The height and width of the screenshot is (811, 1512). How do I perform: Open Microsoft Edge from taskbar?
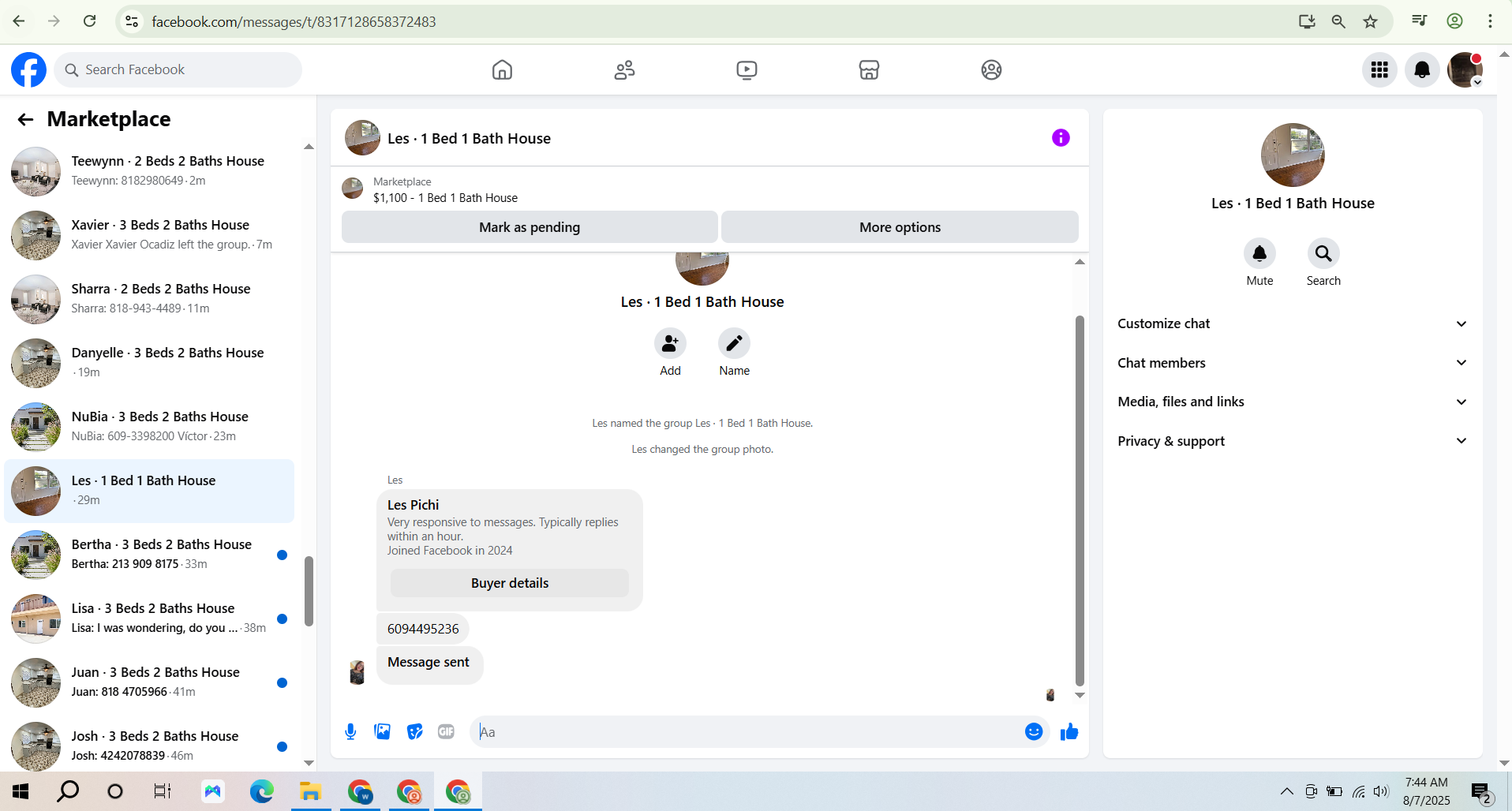(x=262, y=791)
